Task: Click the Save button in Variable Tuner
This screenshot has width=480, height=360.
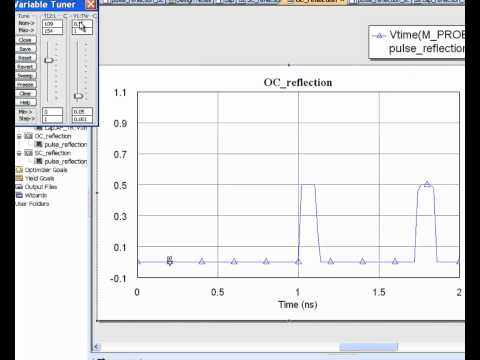Action: click(25, 49)
